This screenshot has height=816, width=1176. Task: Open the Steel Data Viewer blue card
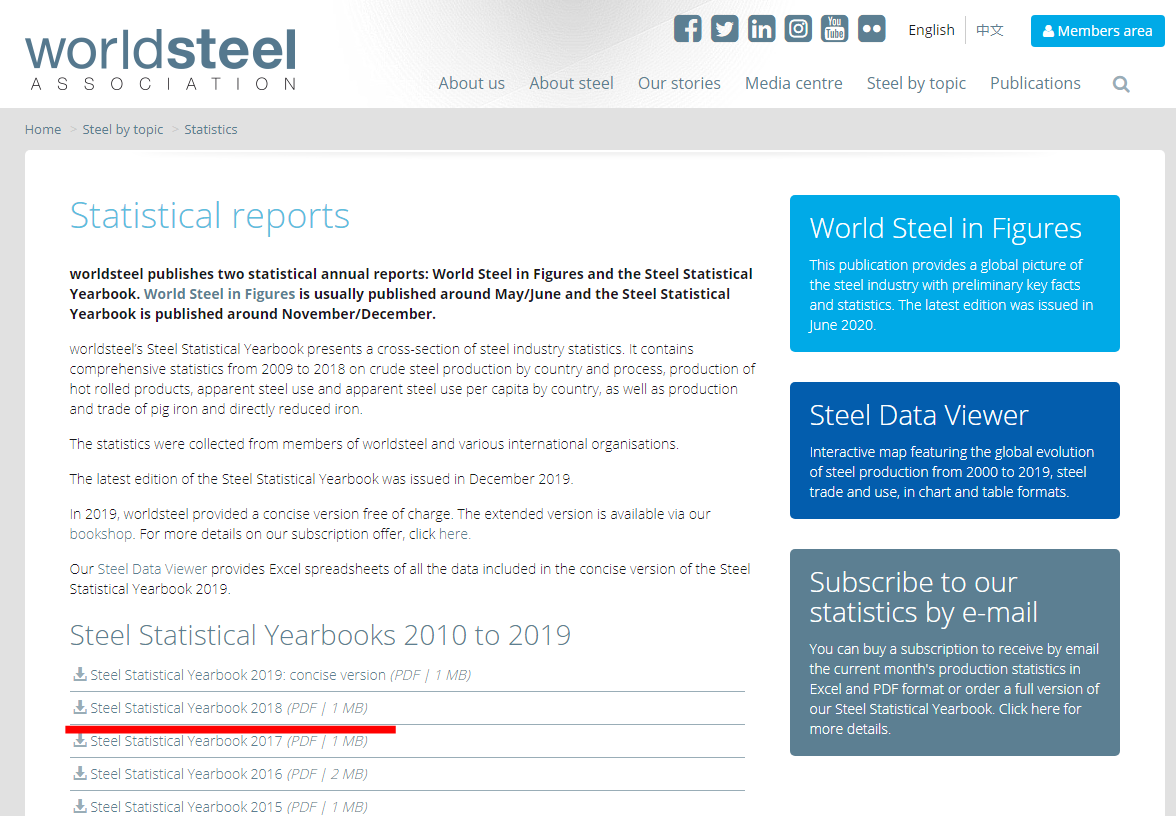point(955,450)
